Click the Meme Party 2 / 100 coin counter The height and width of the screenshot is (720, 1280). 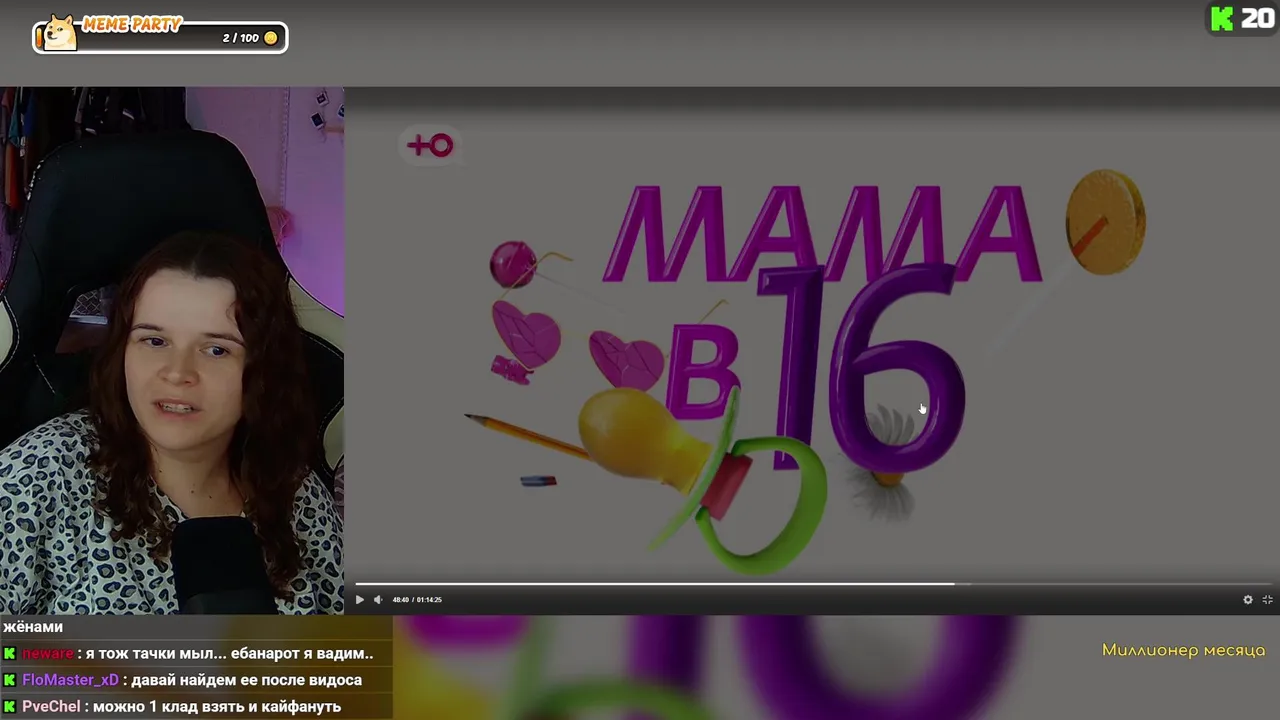tap(250, 38)
